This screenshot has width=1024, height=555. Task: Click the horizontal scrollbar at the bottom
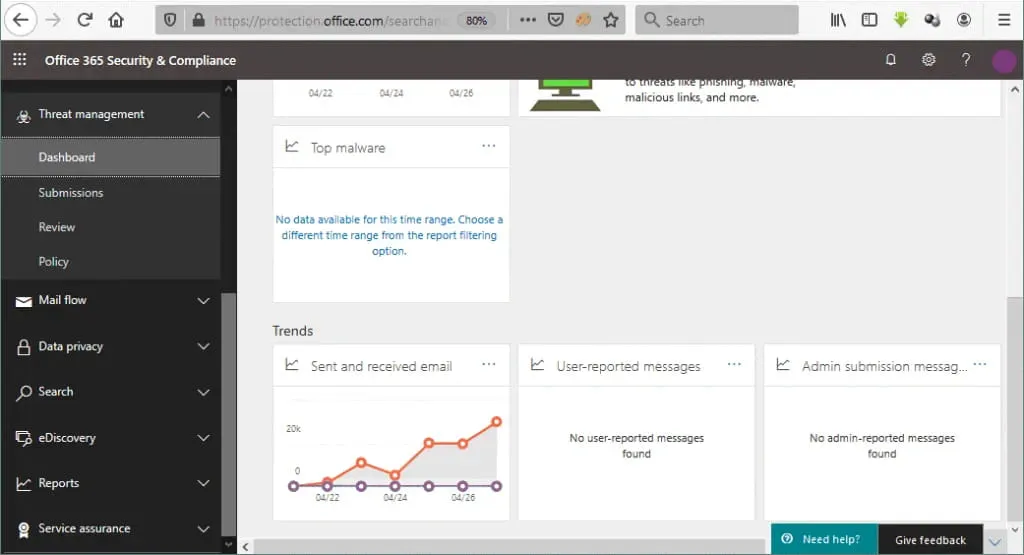509,547
